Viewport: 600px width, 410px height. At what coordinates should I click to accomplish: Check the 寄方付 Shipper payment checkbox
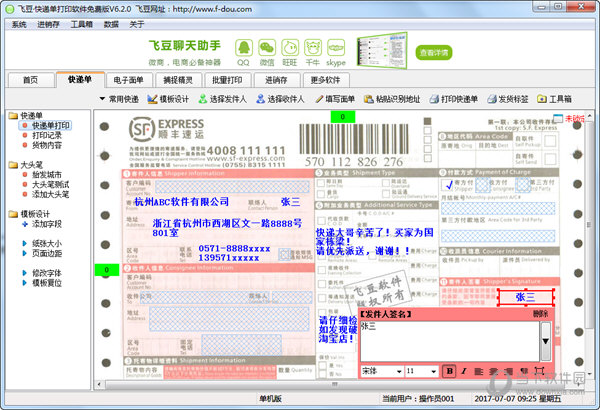coord(447,185)
